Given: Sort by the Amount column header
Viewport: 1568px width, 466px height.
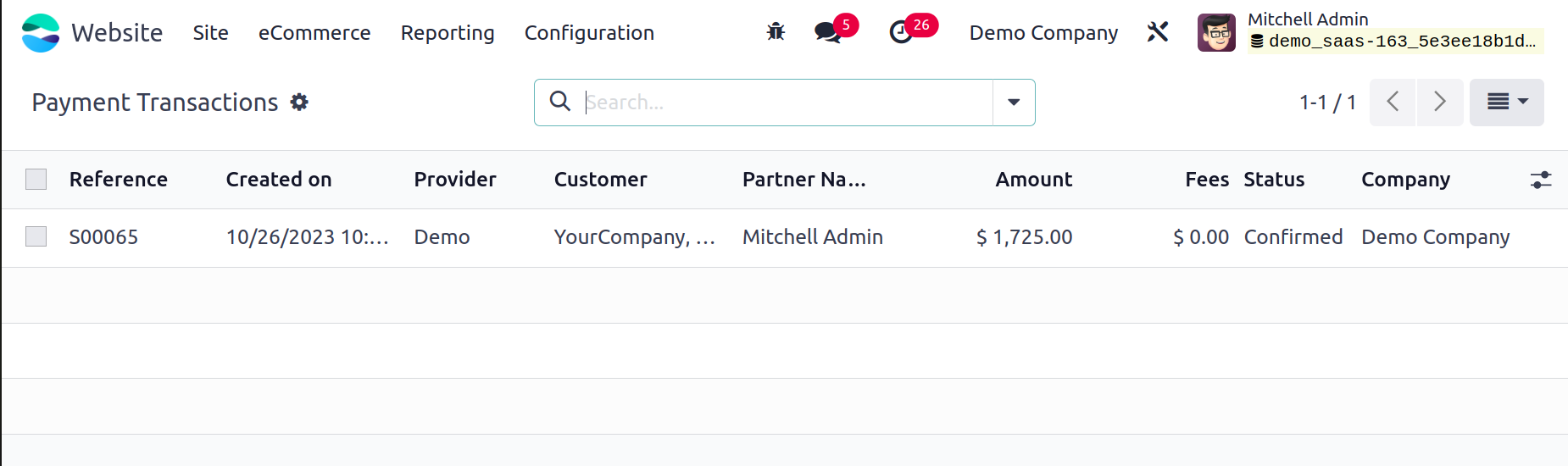Looking at the screenshot, I should tap(1033, 180).
